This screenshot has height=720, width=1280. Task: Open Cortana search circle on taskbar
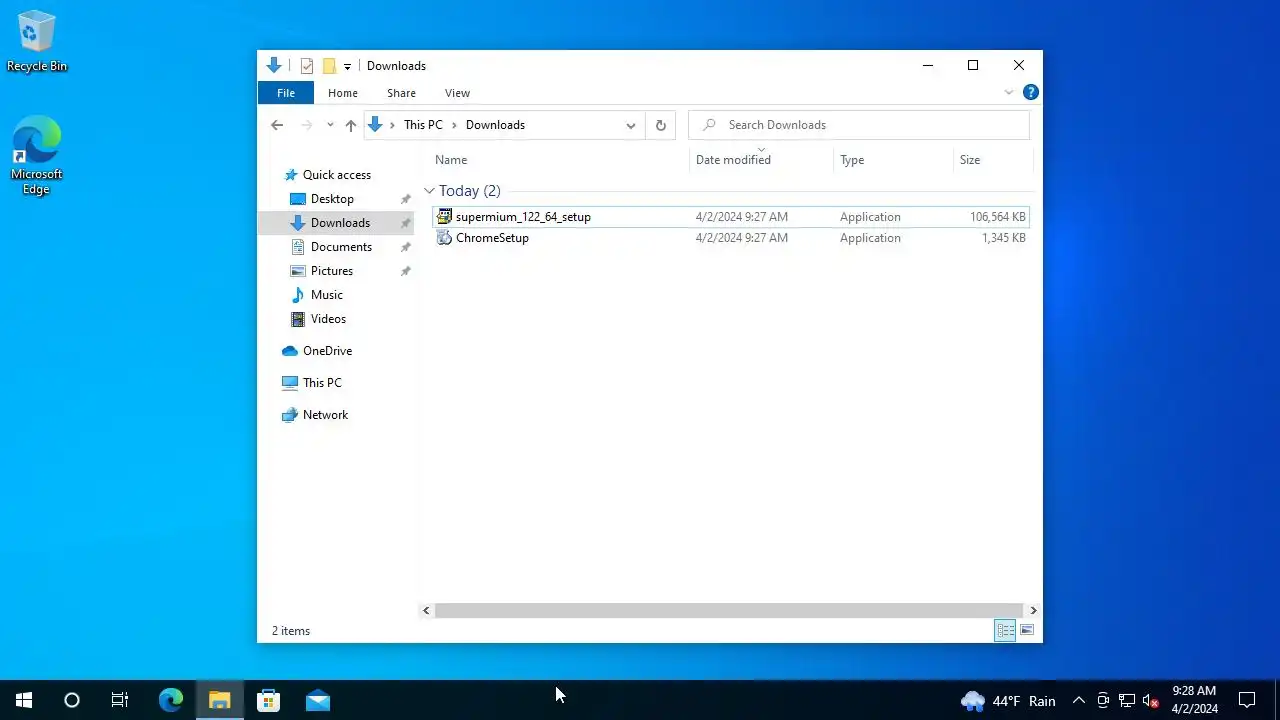coord(72,700)
